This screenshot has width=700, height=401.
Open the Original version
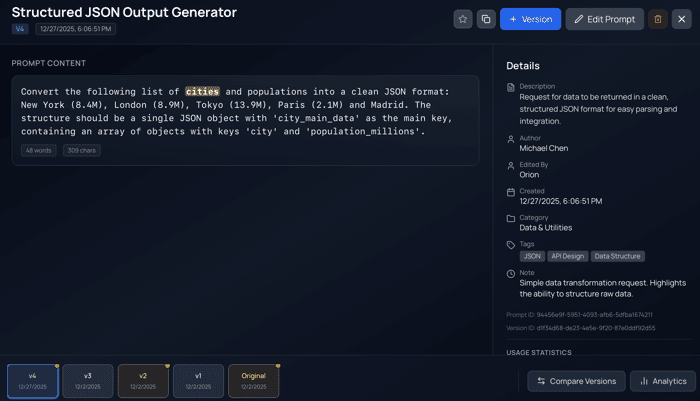pos(254,381)
